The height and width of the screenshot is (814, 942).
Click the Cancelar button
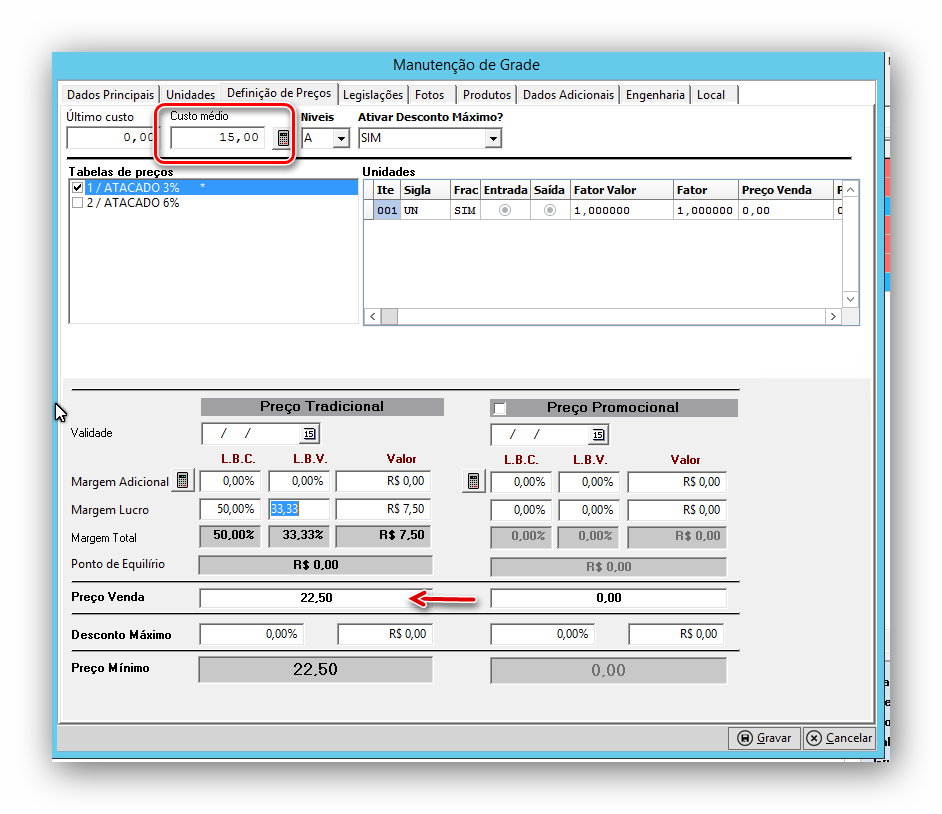point(839,738)
